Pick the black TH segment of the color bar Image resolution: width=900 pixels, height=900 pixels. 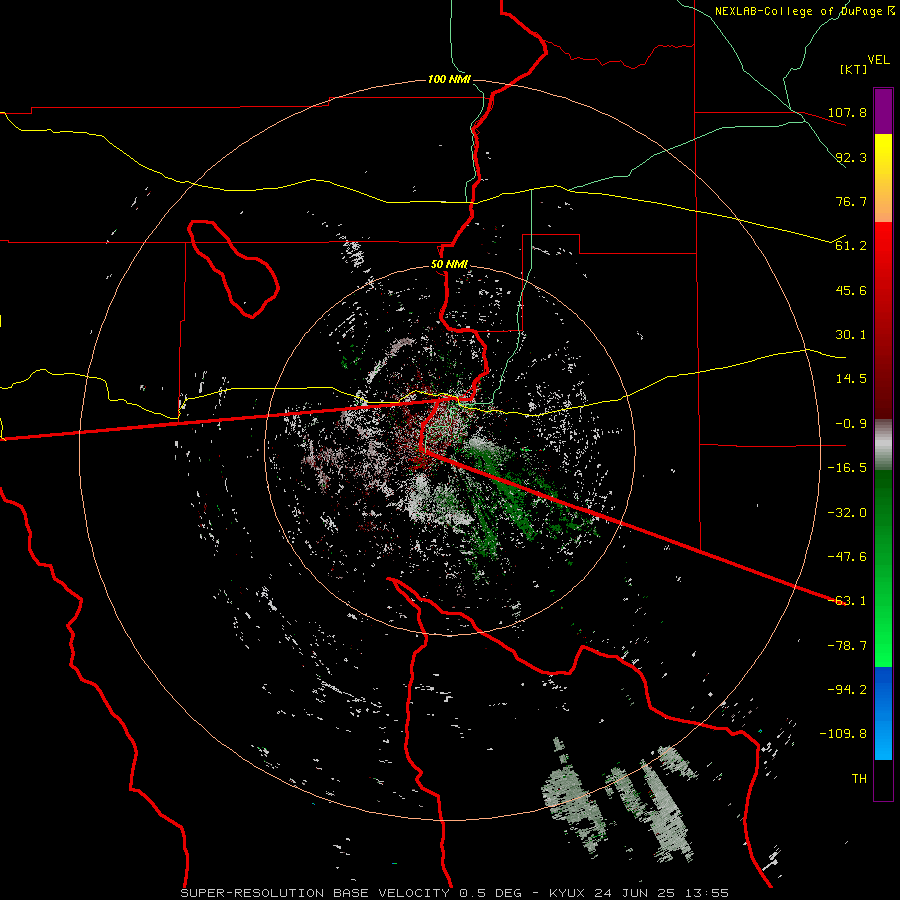tap(883, 779)
